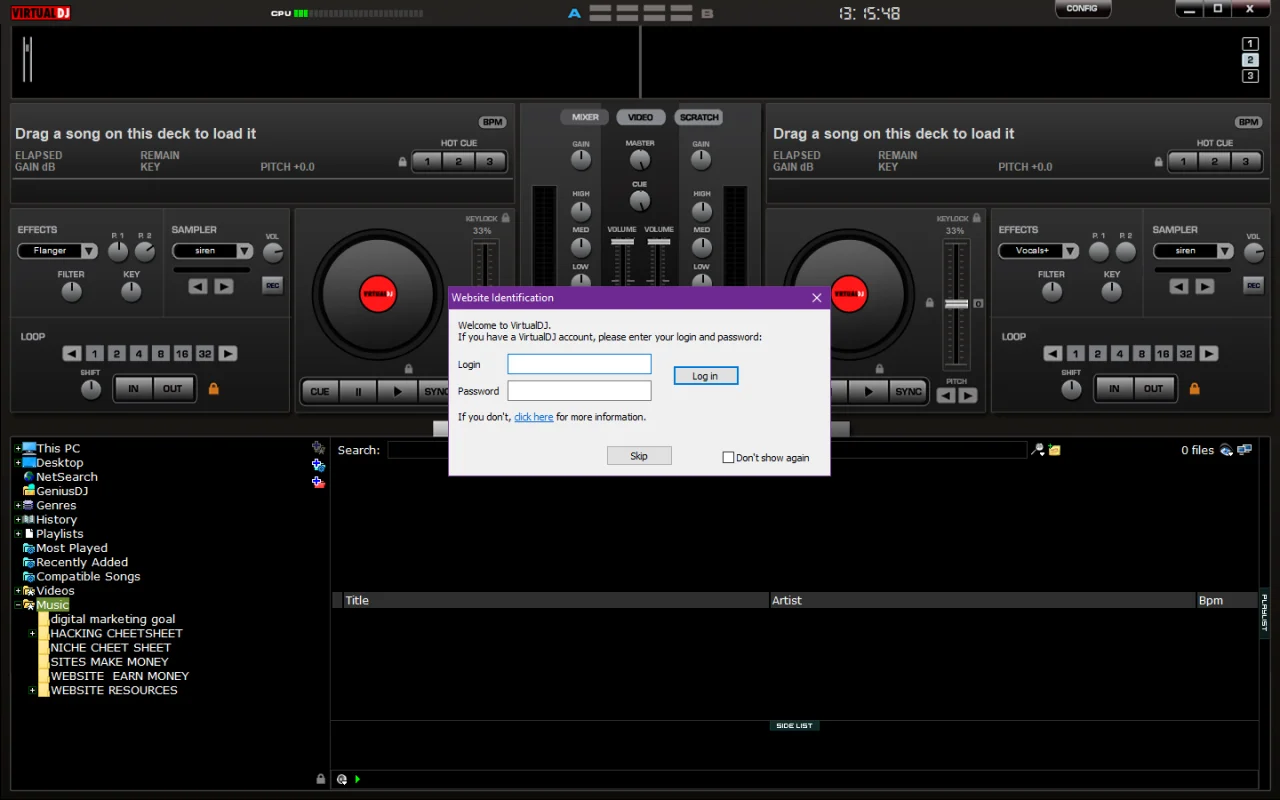This screenshot has width=1280, height=800.
Task: Click the left deck play button
Action: [398, 391]
